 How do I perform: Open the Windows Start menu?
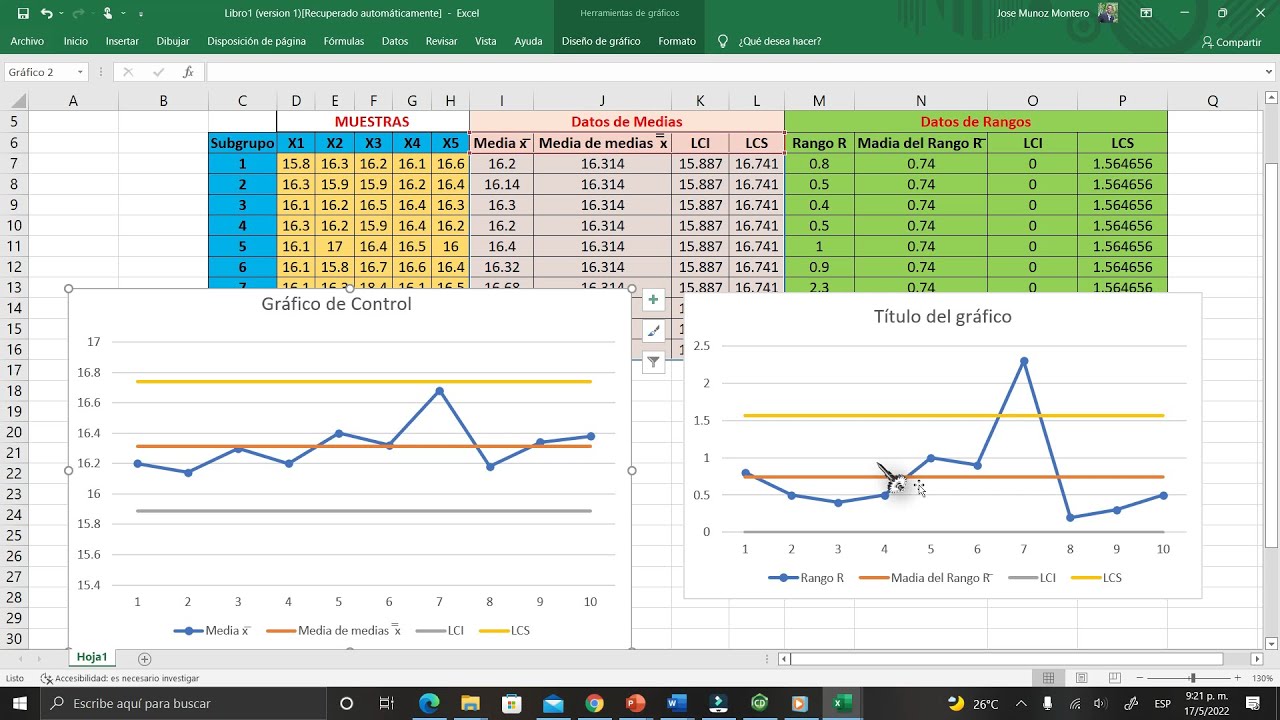[x=21, y=703]
